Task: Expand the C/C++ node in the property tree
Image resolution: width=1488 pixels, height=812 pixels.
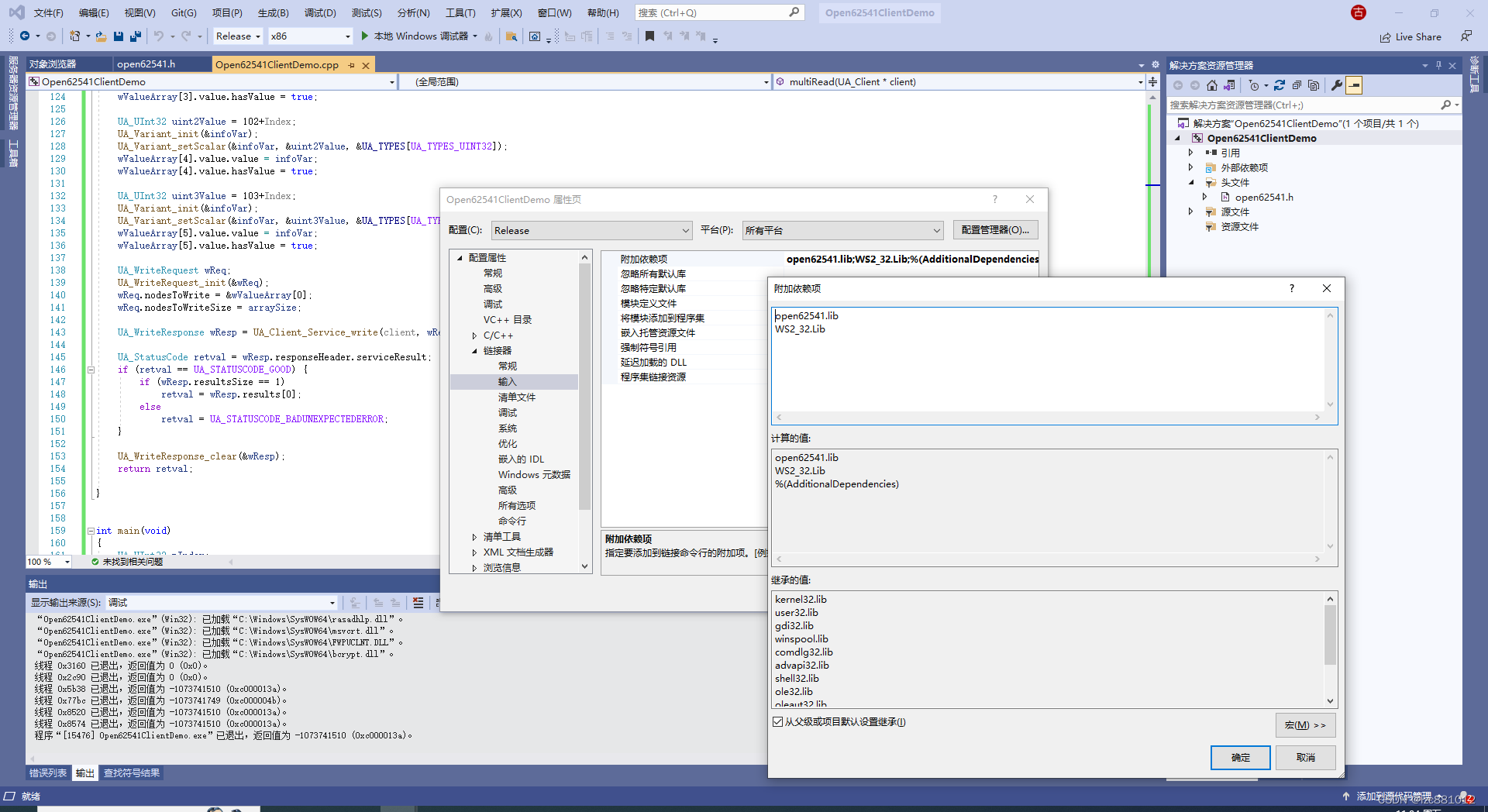Action: (x=474, y=335)
